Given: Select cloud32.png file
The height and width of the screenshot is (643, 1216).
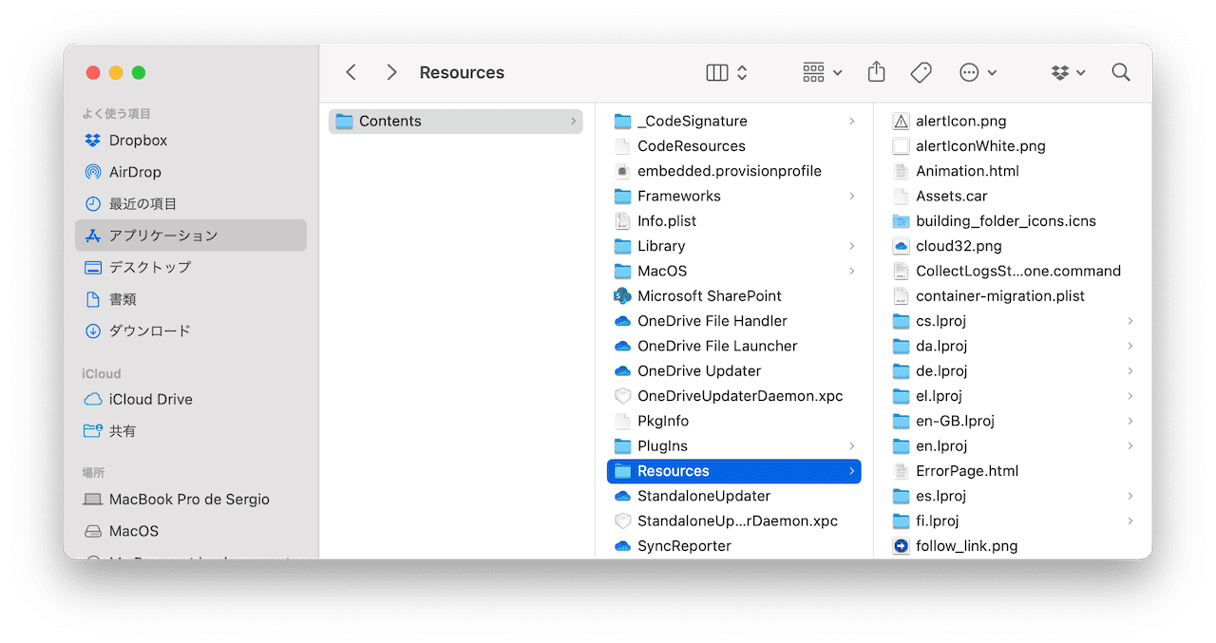Looking at the screenshot, I should 958,246.
